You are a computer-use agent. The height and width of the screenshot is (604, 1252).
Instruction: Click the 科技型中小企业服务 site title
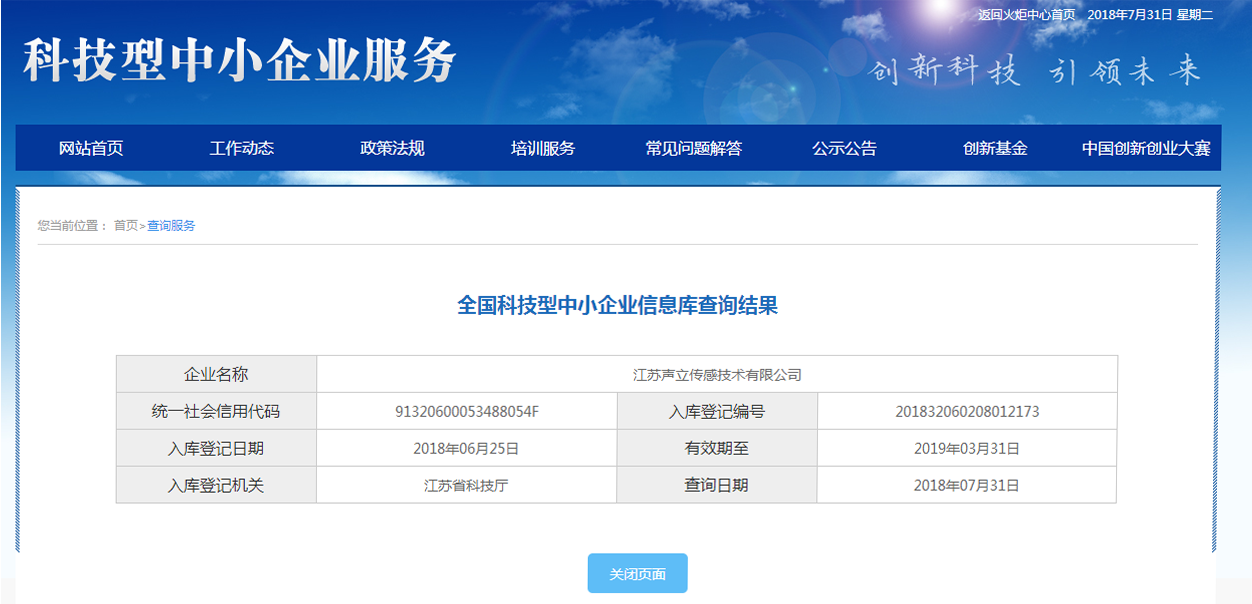[x=239, y=62]
